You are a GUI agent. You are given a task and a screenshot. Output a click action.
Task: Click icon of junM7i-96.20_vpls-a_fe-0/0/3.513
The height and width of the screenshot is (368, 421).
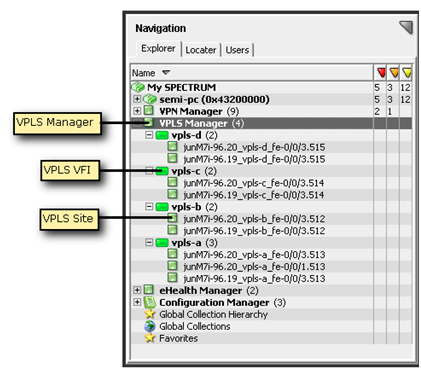172,254
